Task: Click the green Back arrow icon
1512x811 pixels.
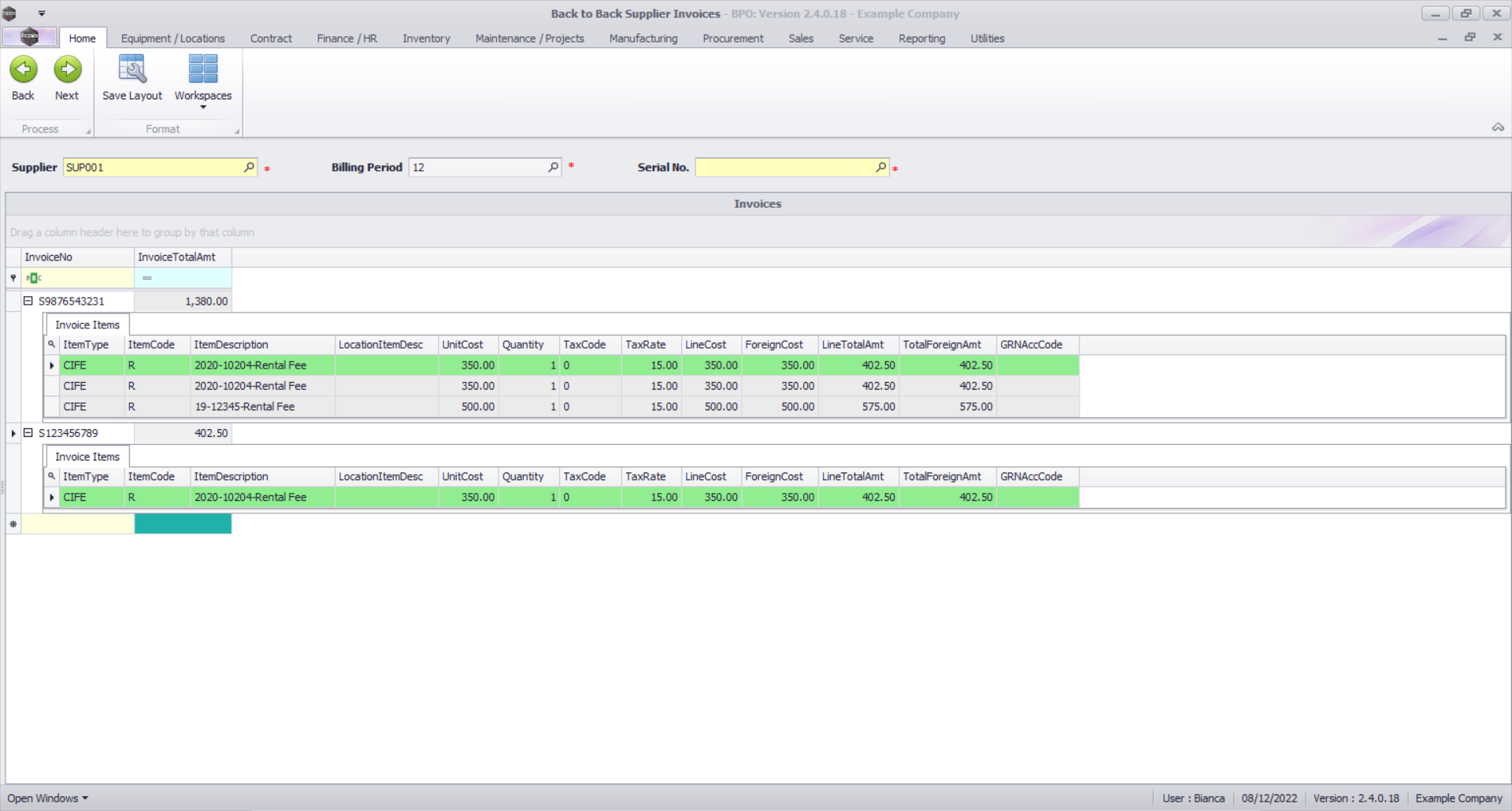Action: click(23, 69)
